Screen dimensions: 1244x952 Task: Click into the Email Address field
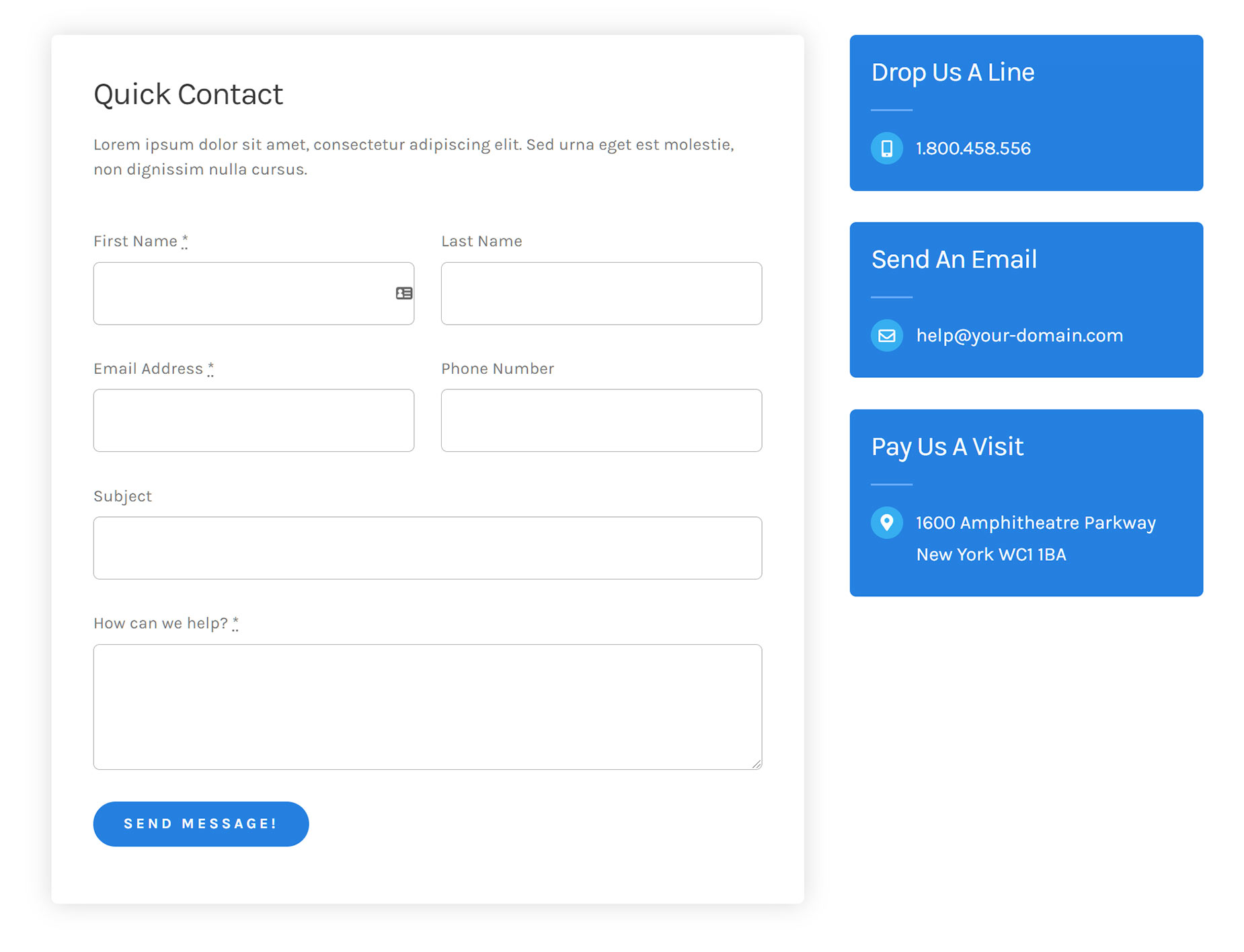[254, 420]
